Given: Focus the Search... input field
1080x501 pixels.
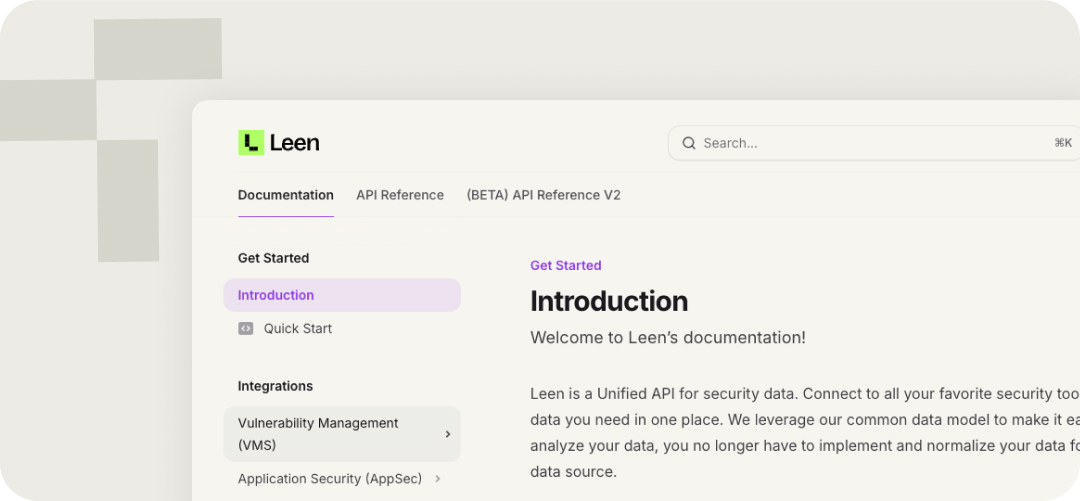Looking at the screenshot, I should (875, 143).
